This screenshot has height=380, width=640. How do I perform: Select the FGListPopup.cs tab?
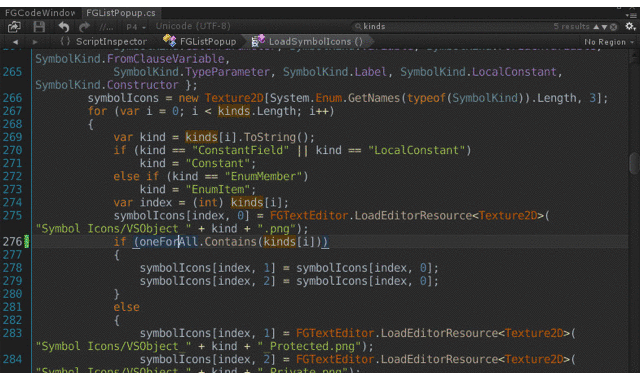coord(121,13)
